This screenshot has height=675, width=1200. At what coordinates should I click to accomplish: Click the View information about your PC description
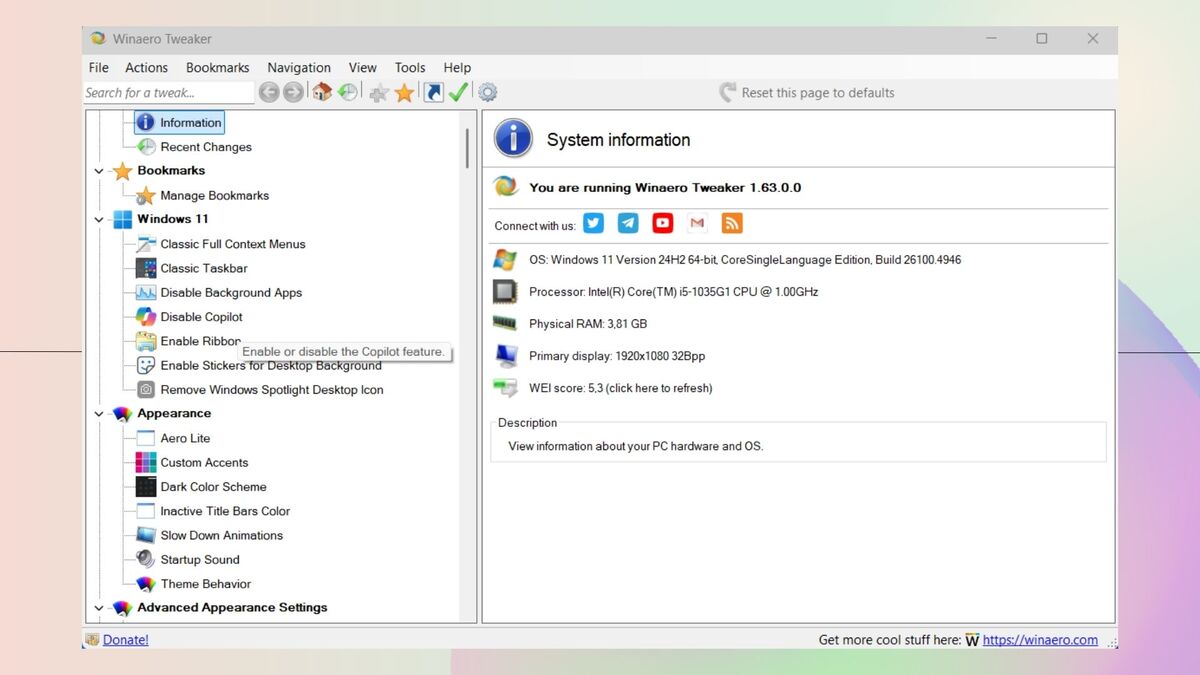pyautogui.click(x=635, y=446)
